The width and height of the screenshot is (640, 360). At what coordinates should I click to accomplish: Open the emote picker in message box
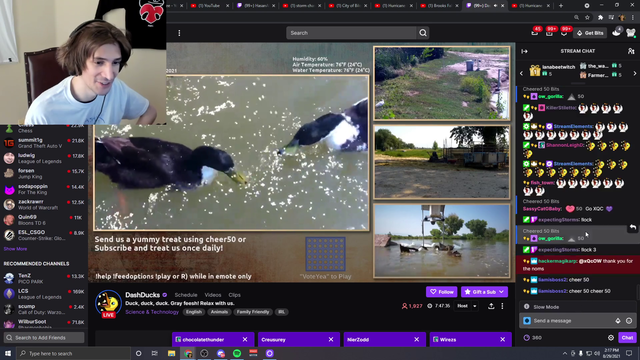[x=629, y=321]
